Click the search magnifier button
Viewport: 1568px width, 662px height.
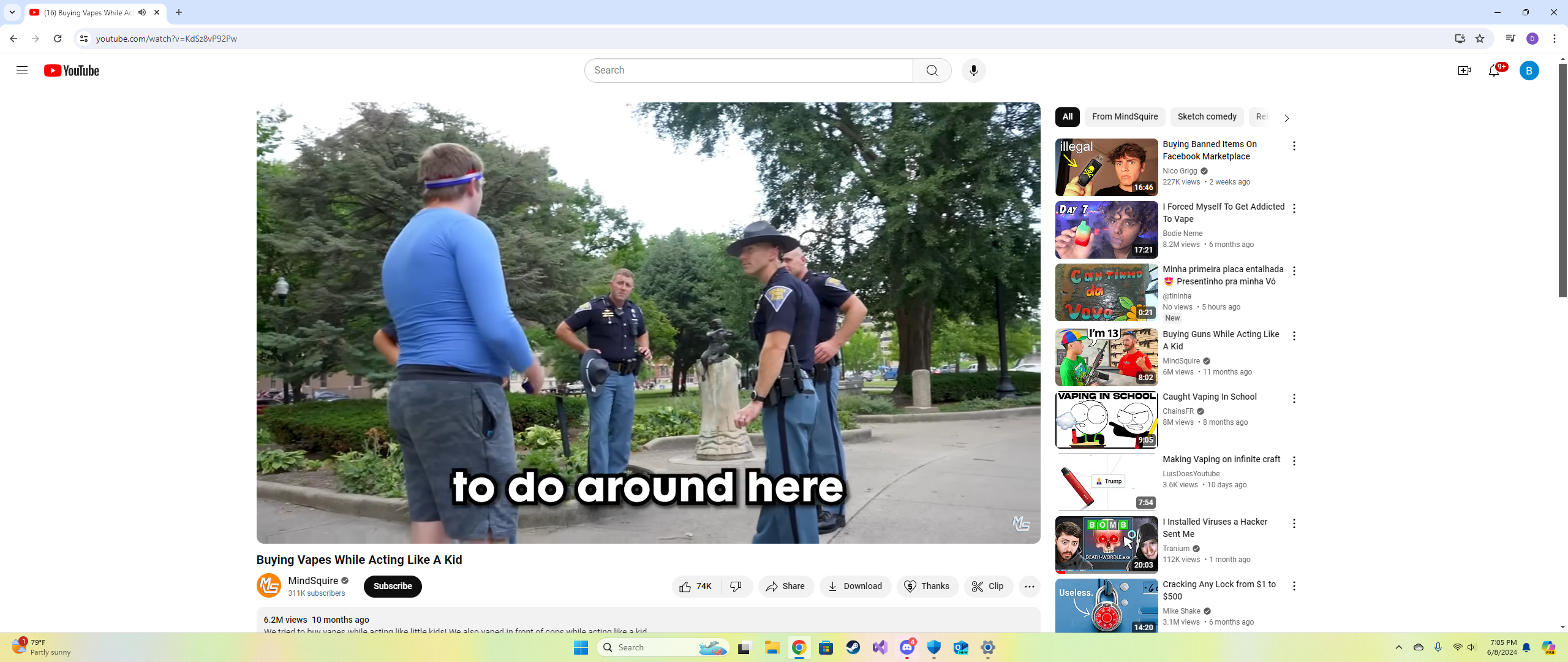[932, 70]
